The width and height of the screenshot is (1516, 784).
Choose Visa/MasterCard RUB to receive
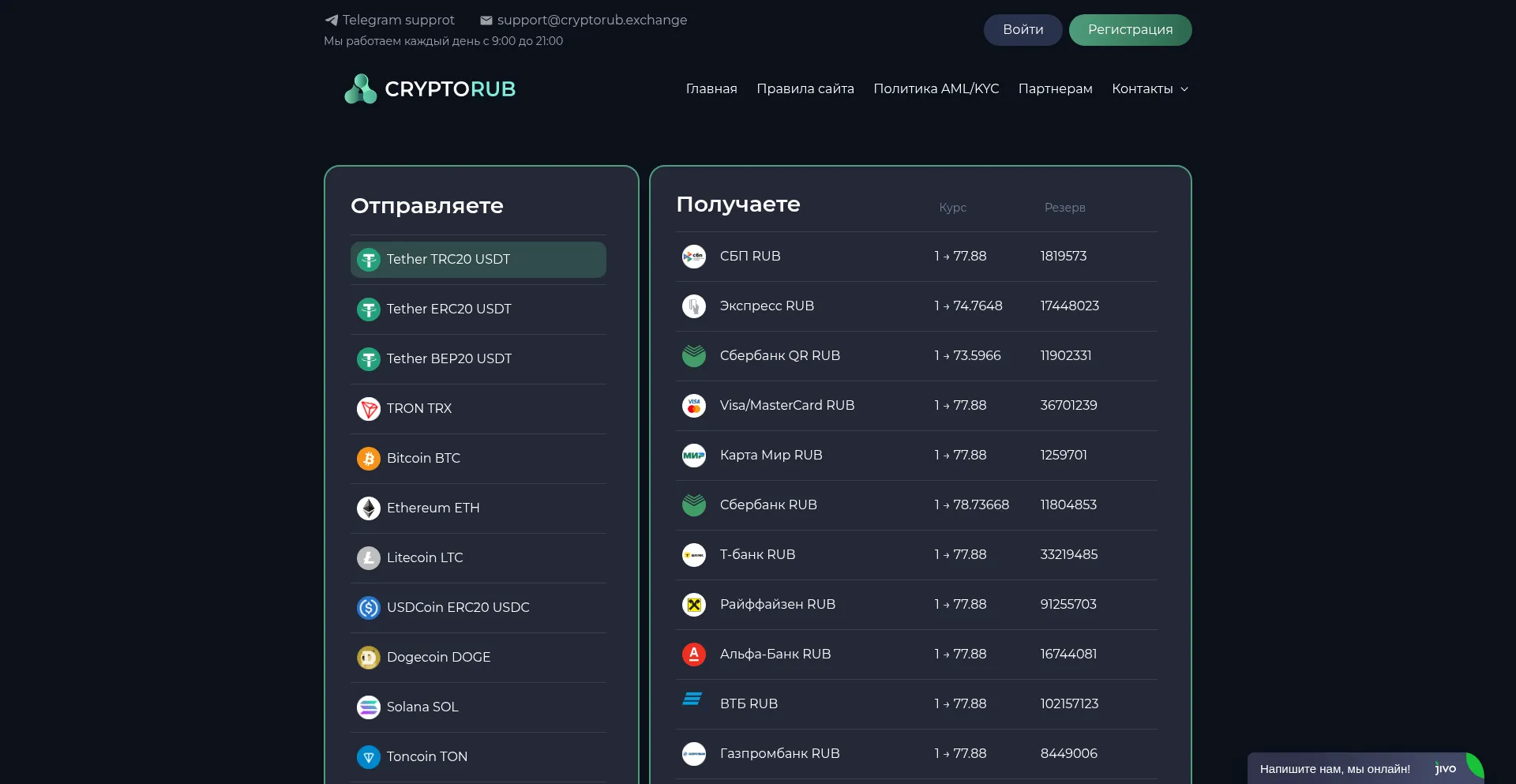click(x=917, y=406)
